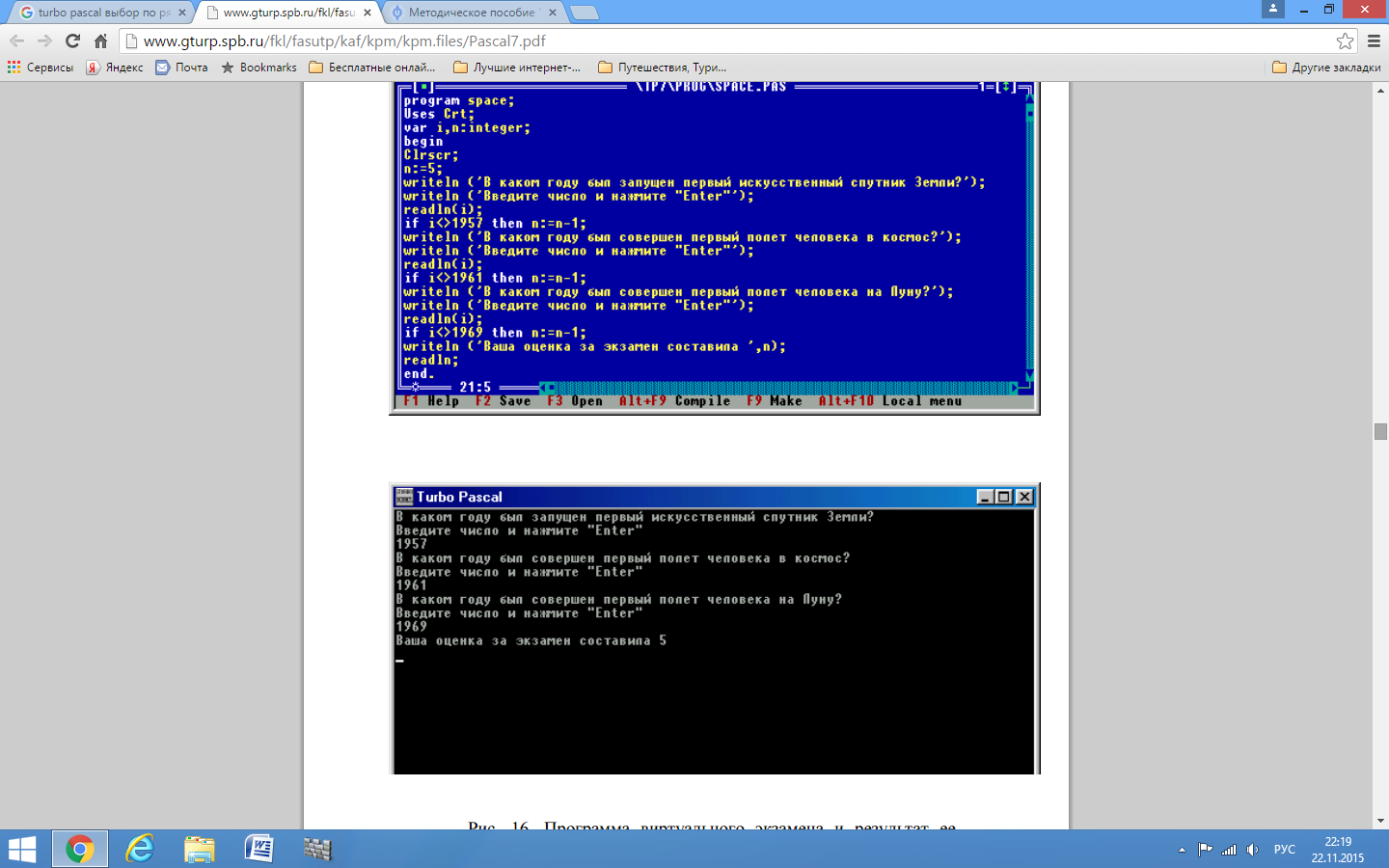
Task: Click F3 Open in Turbo Pascal status bar
Action: (x=575, y=401)
